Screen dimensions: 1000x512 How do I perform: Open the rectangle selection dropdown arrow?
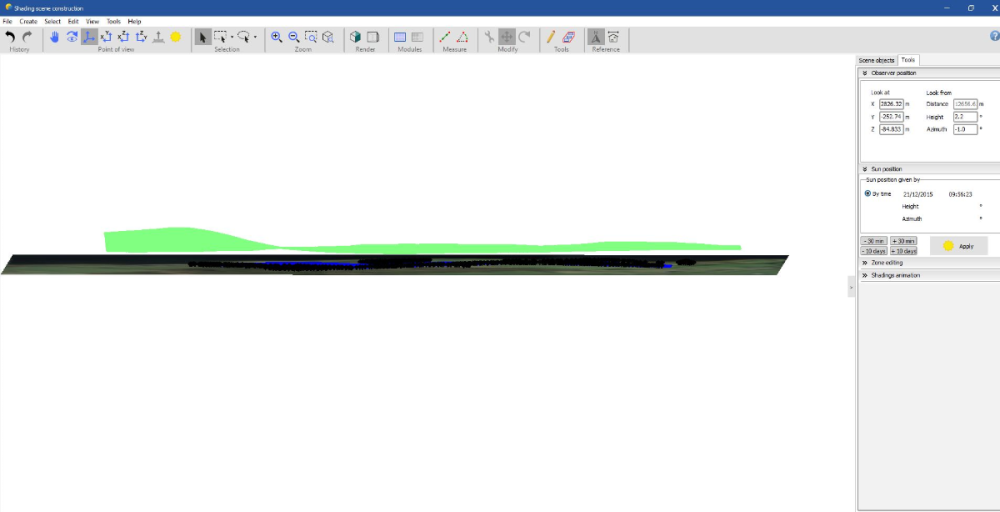(232, 37)
